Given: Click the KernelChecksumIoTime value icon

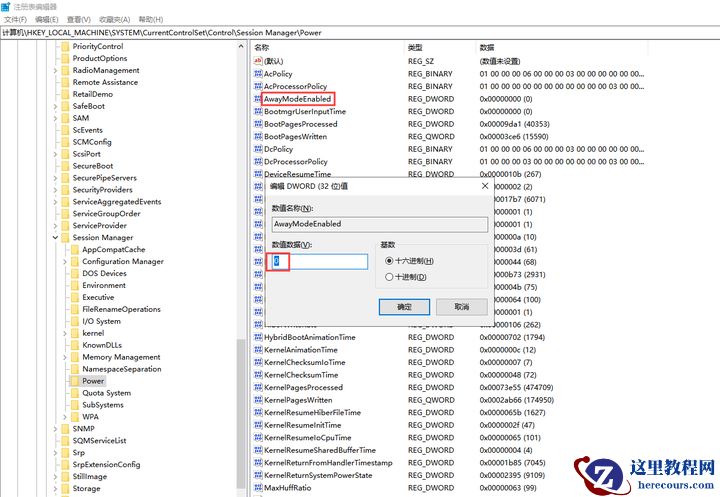Looking at the screenshot, I should [x=258, y=362].
